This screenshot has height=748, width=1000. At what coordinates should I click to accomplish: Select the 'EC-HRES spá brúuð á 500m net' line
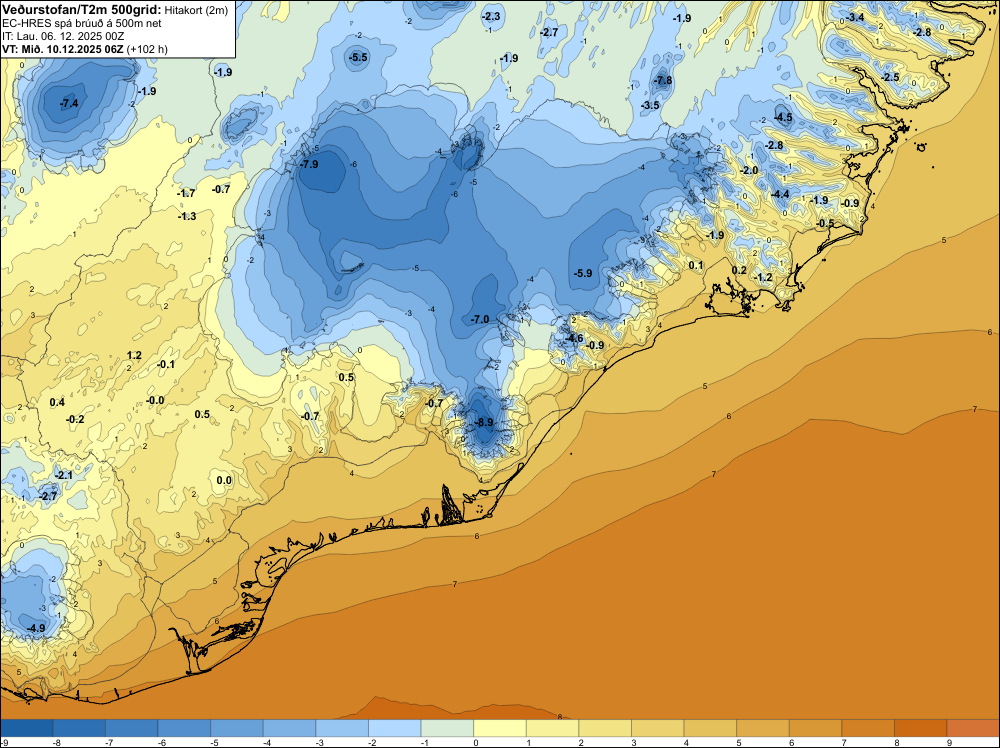click(x=82, y=23)
